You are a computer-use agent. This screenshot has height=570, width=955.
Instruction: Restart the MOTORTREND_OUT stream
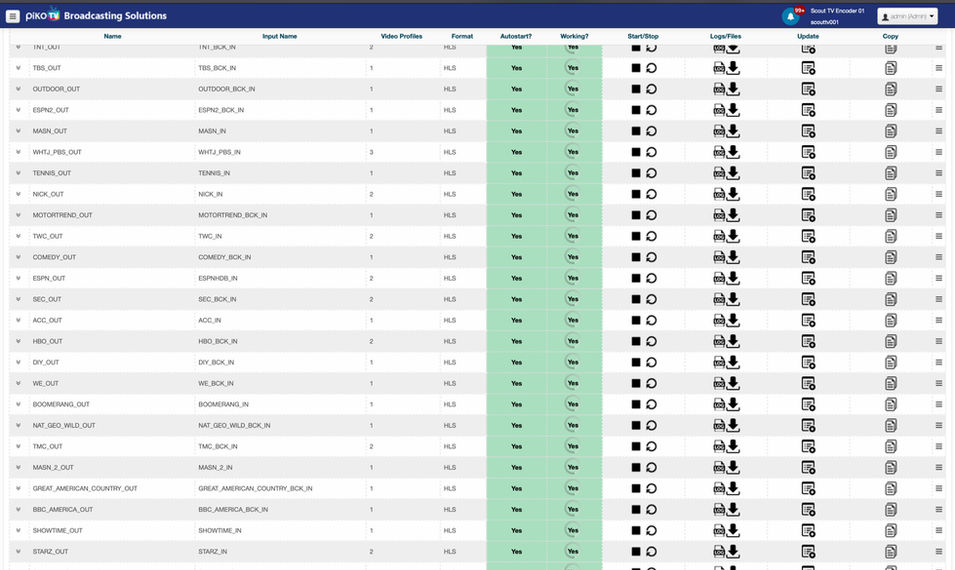(x=651, y=215)
